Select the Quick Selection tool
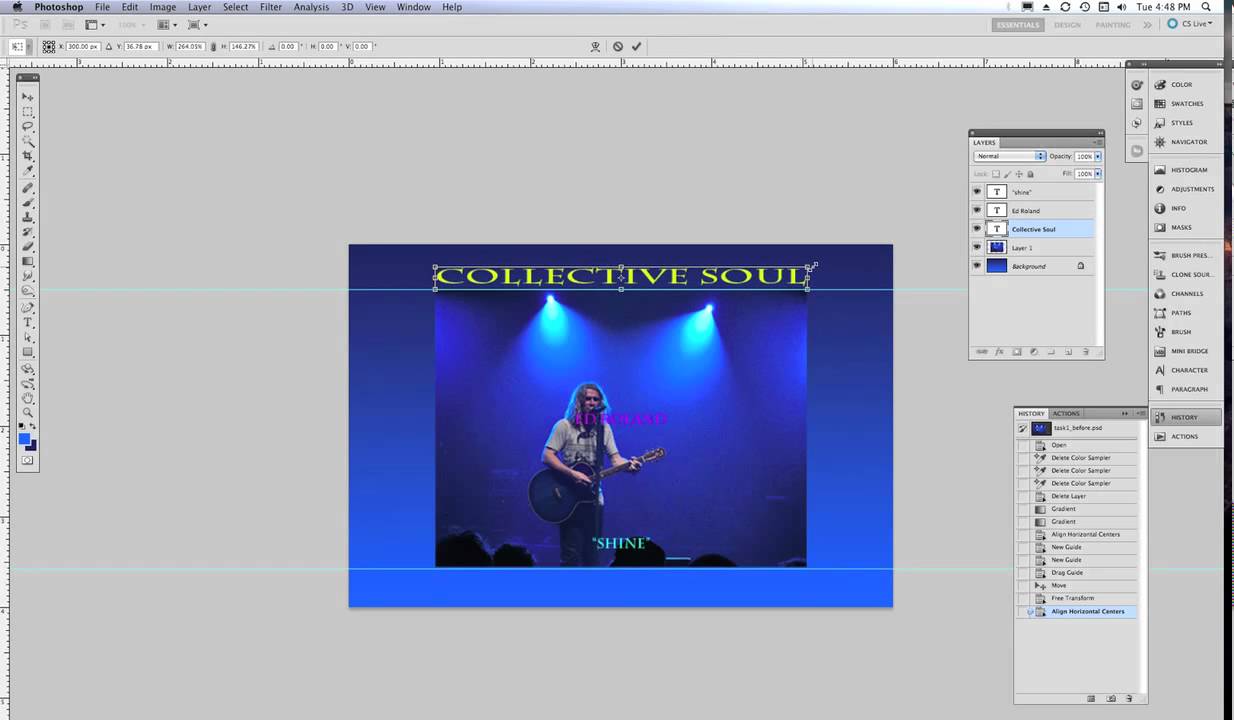The image size is (1234, 720). click(x=28, y=142)
